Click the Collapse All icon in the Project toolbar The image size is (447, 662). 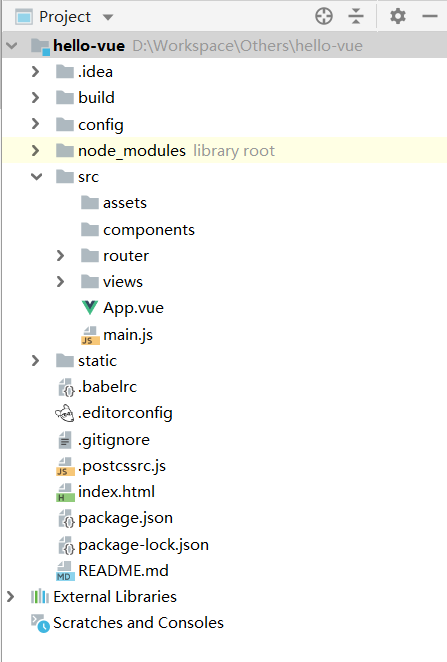click(356, 16)
